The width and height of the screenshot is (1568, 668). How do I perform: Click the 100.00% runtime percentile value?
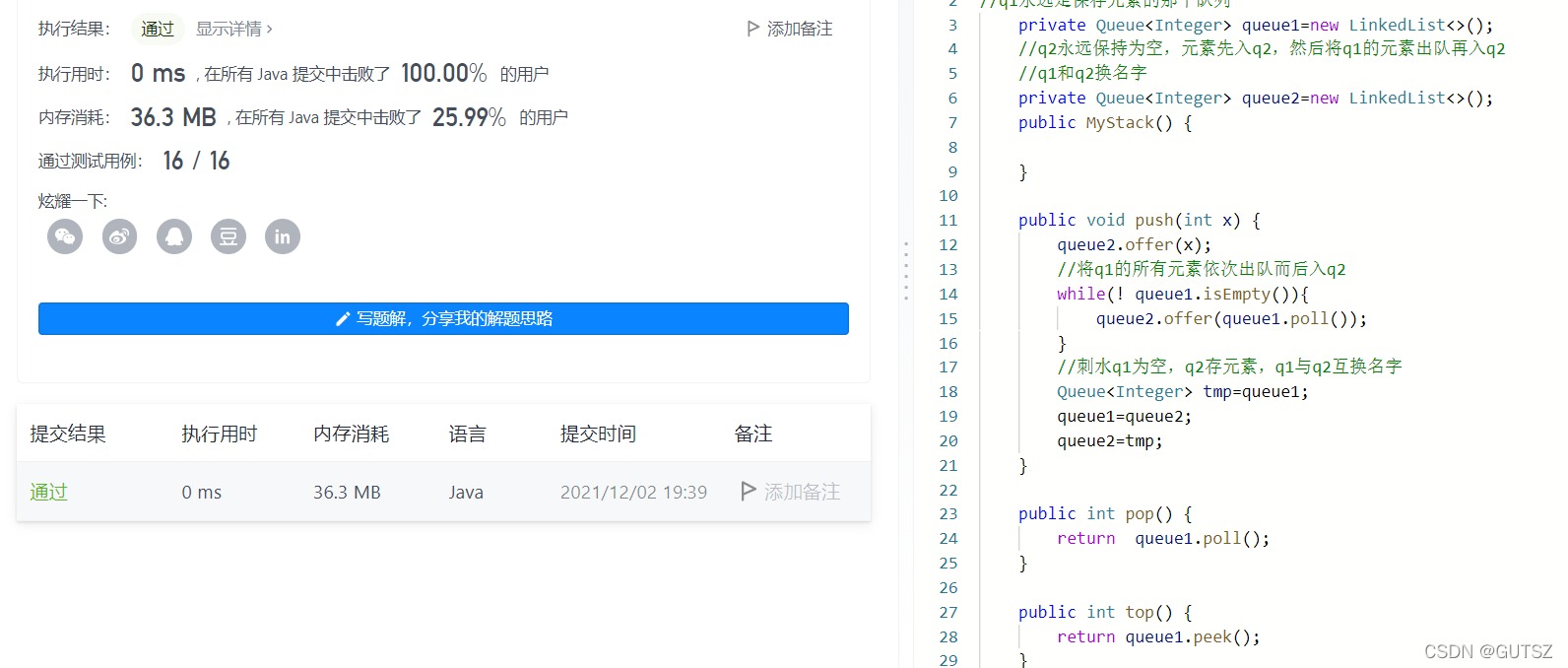[x=444, y=73]
